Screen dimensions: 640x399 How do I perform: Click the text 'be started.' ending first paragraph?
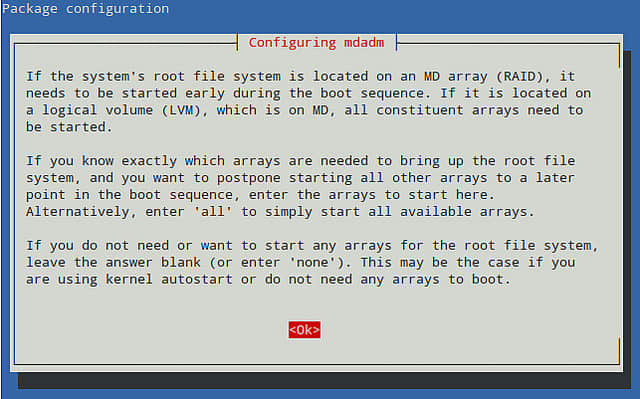click(69, 127)
